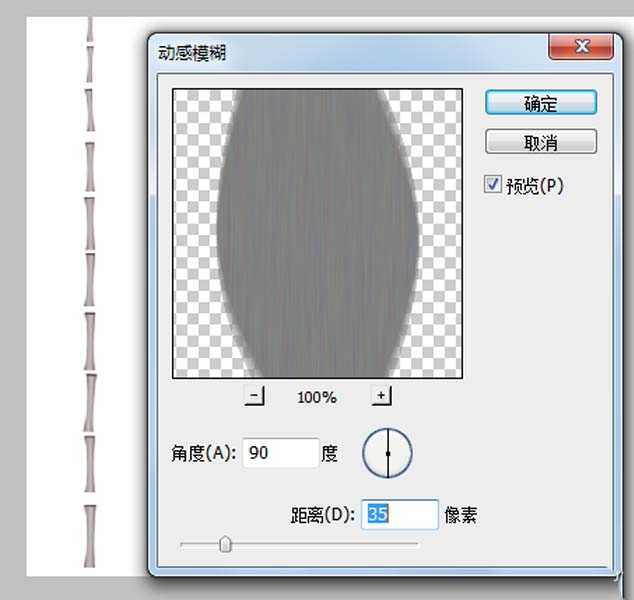Toggle the 预览(P) checkbox
This screenshot has height=600, width=634.
point(492,185)
